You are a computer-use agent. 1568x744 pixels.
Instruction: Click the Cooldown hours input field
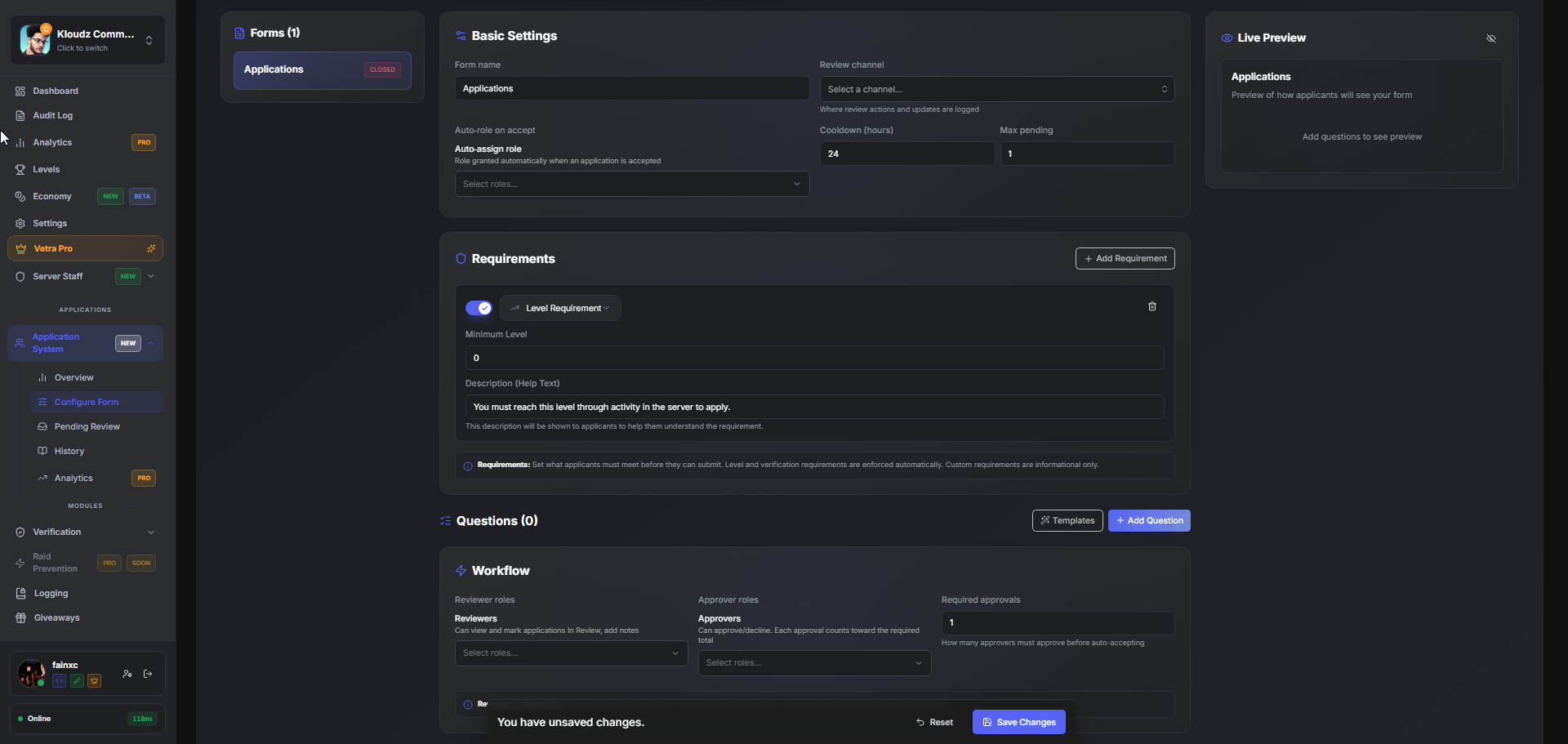[x=907, y=154]
